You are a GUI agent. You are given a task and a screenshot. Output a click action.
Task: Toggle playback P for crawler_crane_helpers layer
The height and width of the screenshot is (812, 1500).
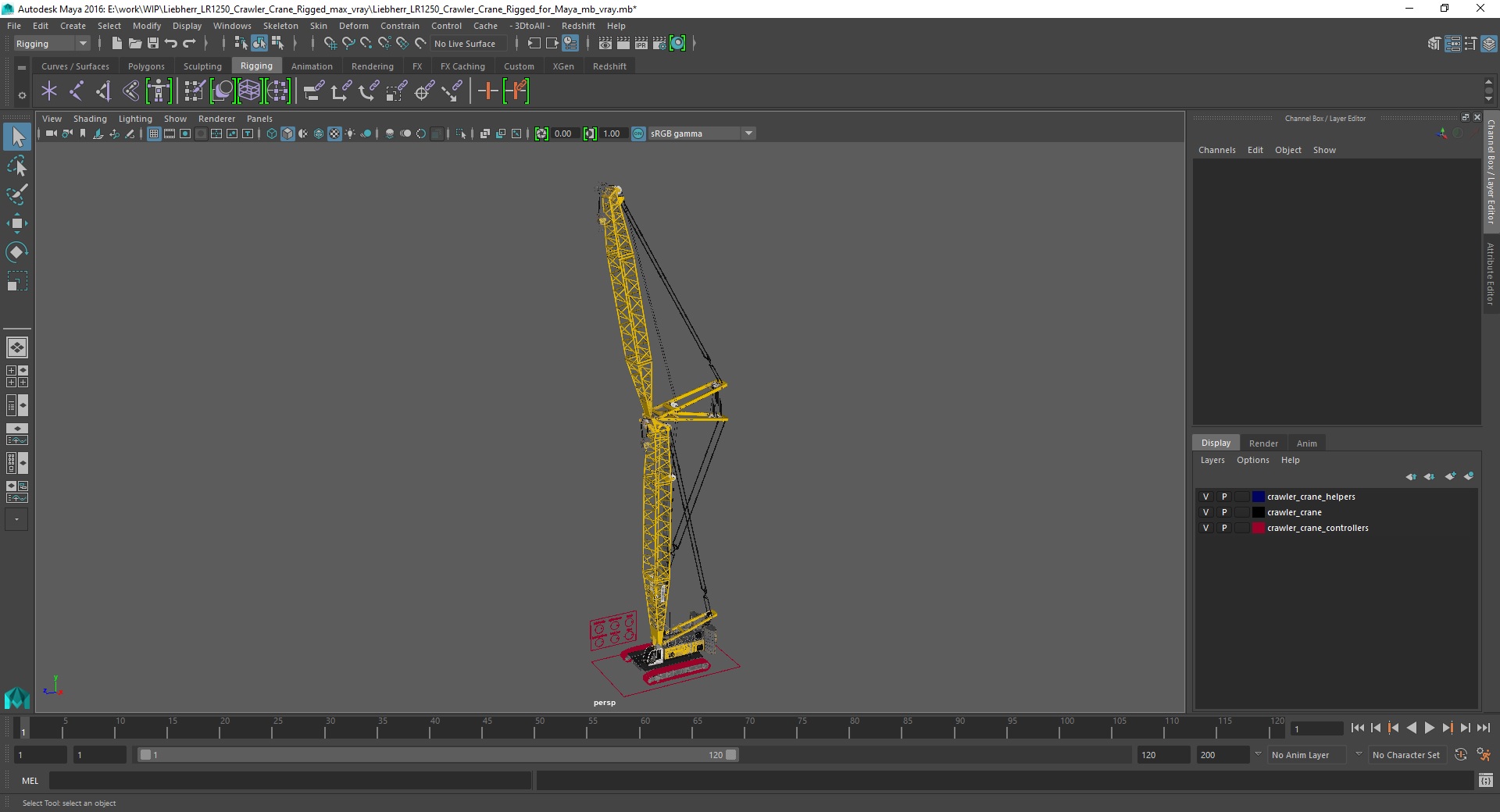(x=1224, y=497)
